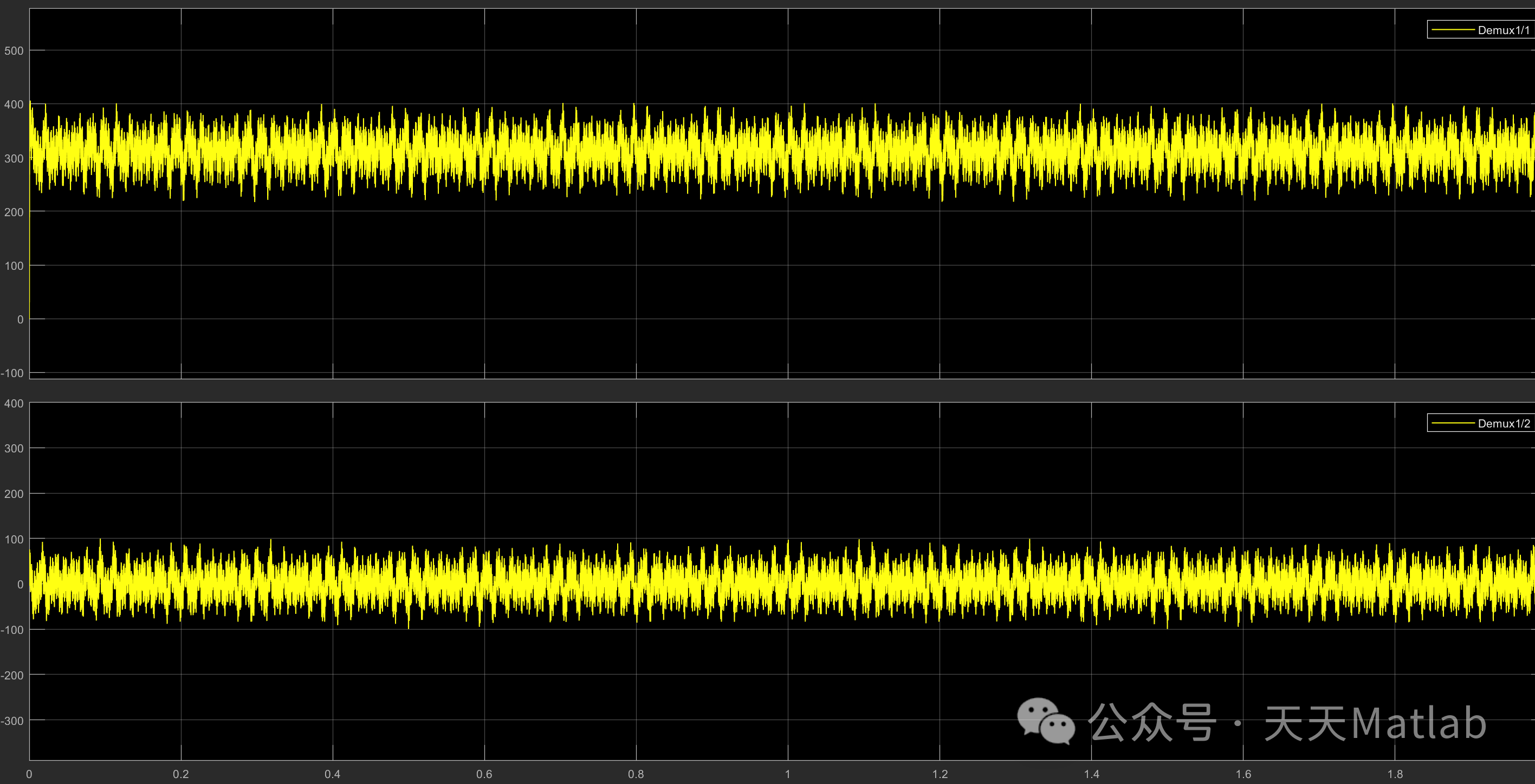The width and height of the screenshot is (1535, 784).
Task: Click the 1 tick label on time axis
Action: pyautogui.click(x=788, y=774)
